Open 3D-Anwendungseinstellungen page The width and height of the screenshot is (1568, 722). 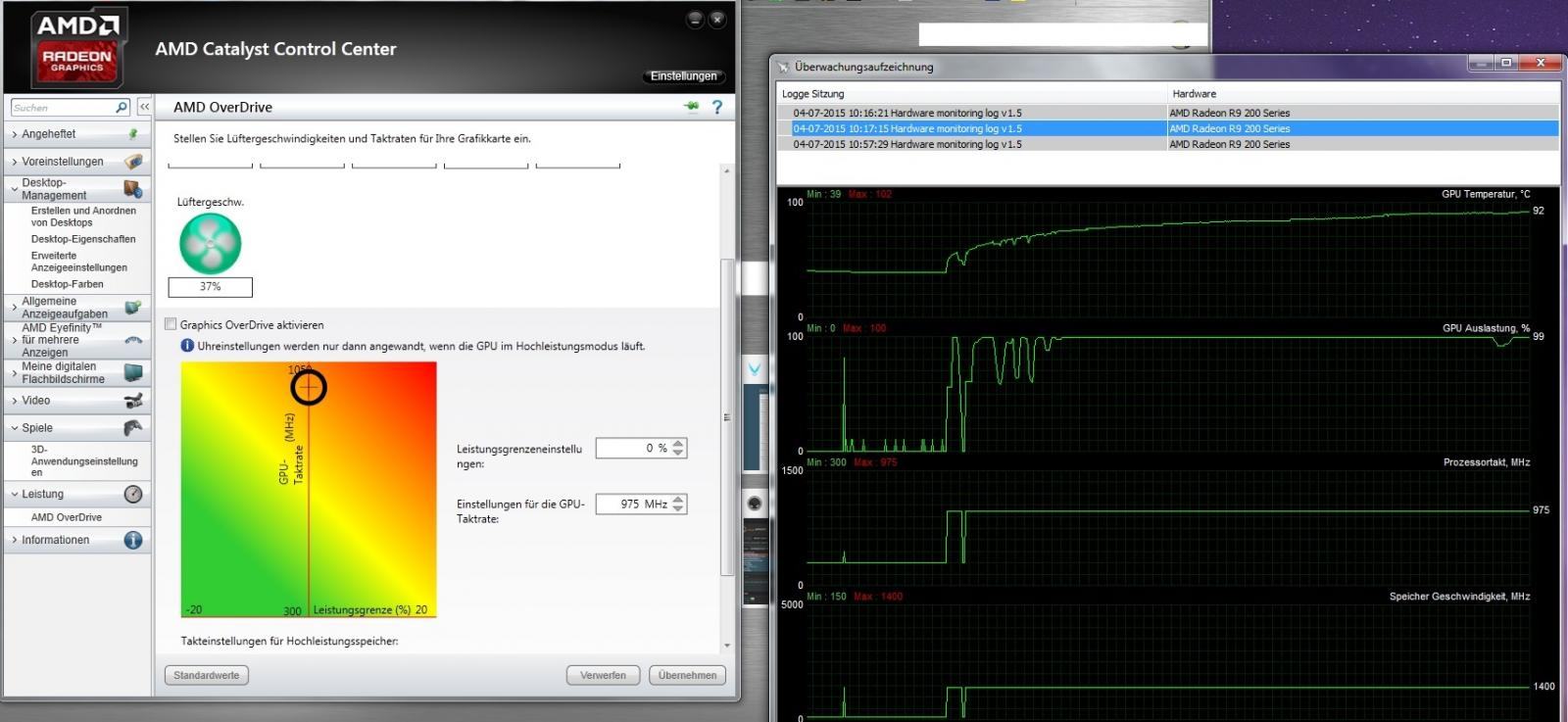coord(84,460)
